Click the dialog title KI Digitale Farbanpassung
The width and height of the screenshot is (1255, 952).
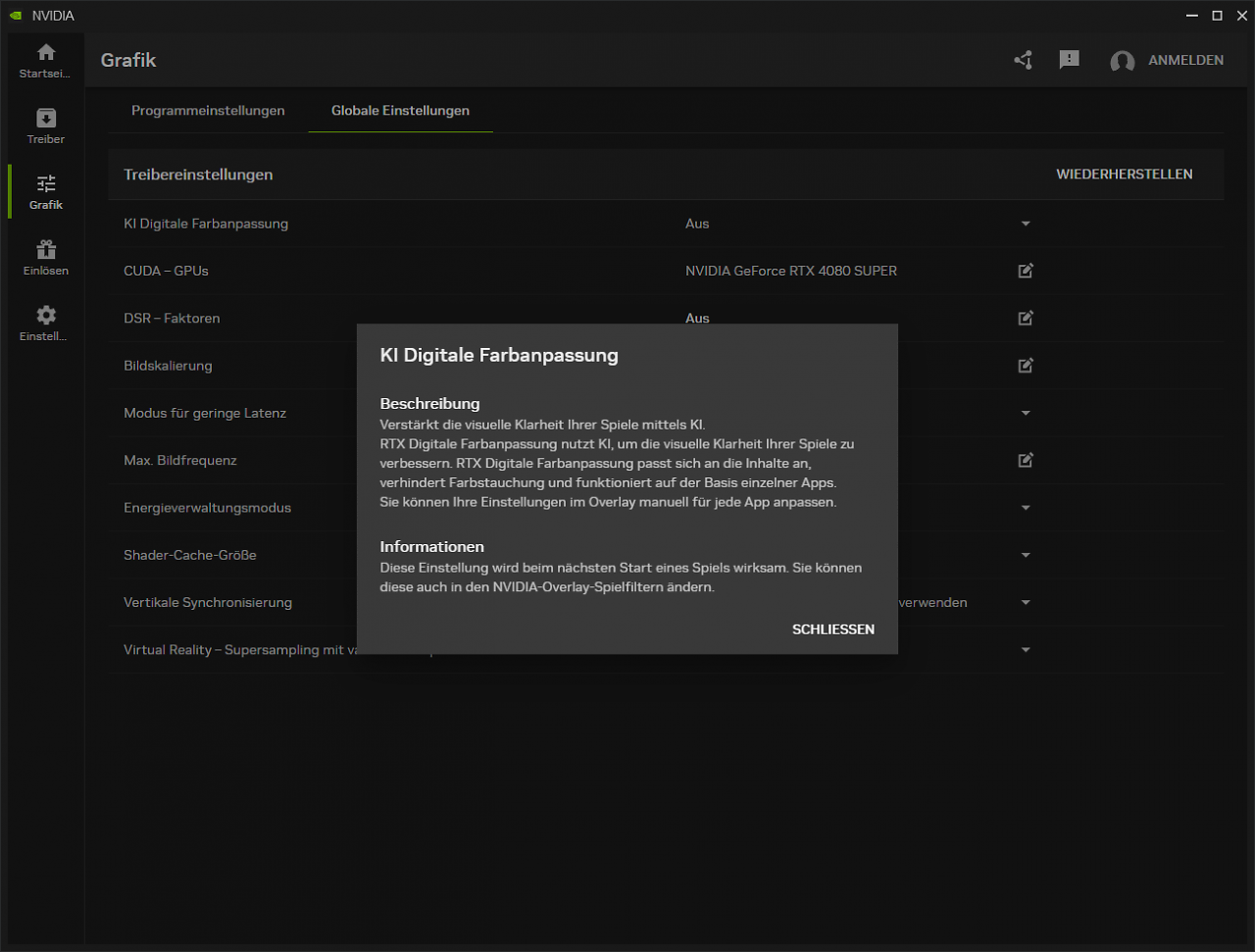click(499, 355)
